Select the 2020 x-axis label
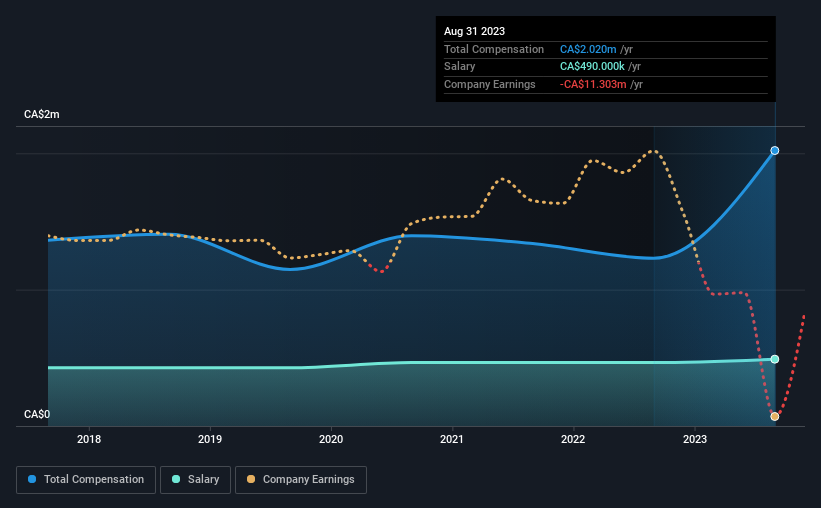The width and height of the screenshot is (821, 508). point(331,439)
